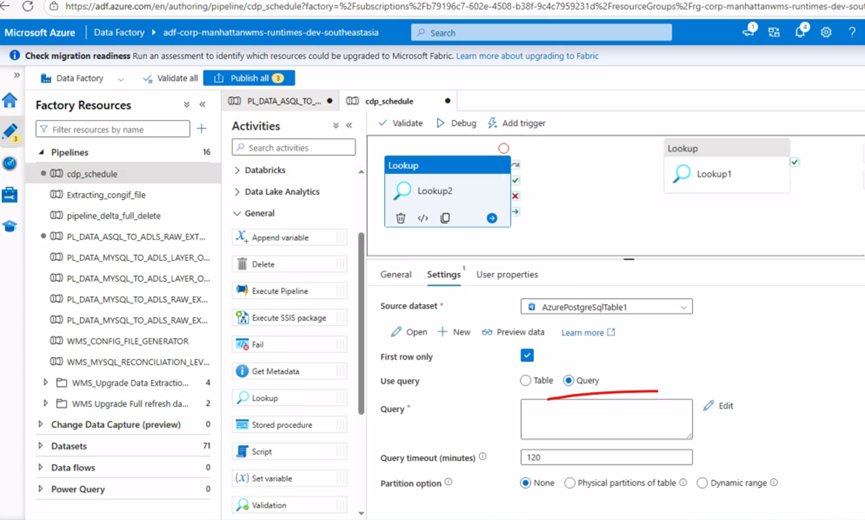Screen dimensions: 865x520
Task: Click the Settings gear icon in header
Action: (x=826, y=33)
